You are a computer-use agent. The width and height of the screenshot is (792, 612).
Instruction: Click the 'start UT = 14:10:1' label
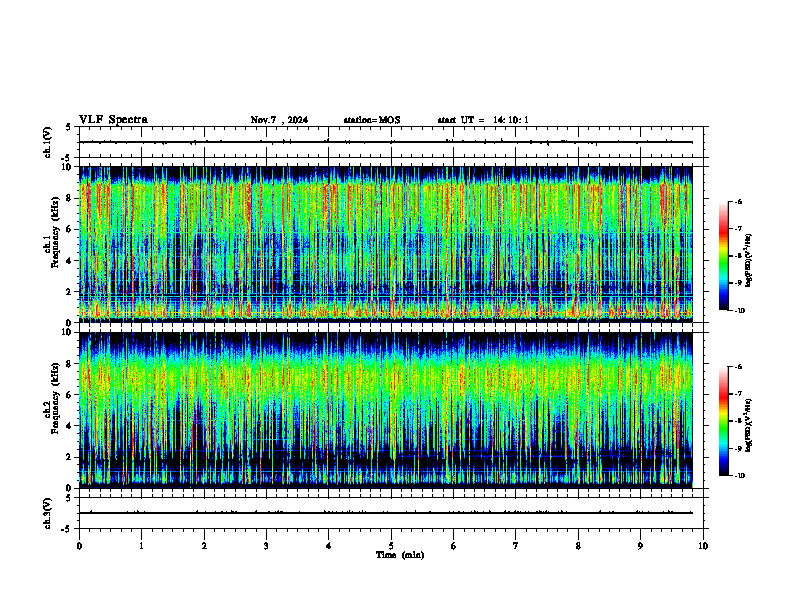coord(483,120)
